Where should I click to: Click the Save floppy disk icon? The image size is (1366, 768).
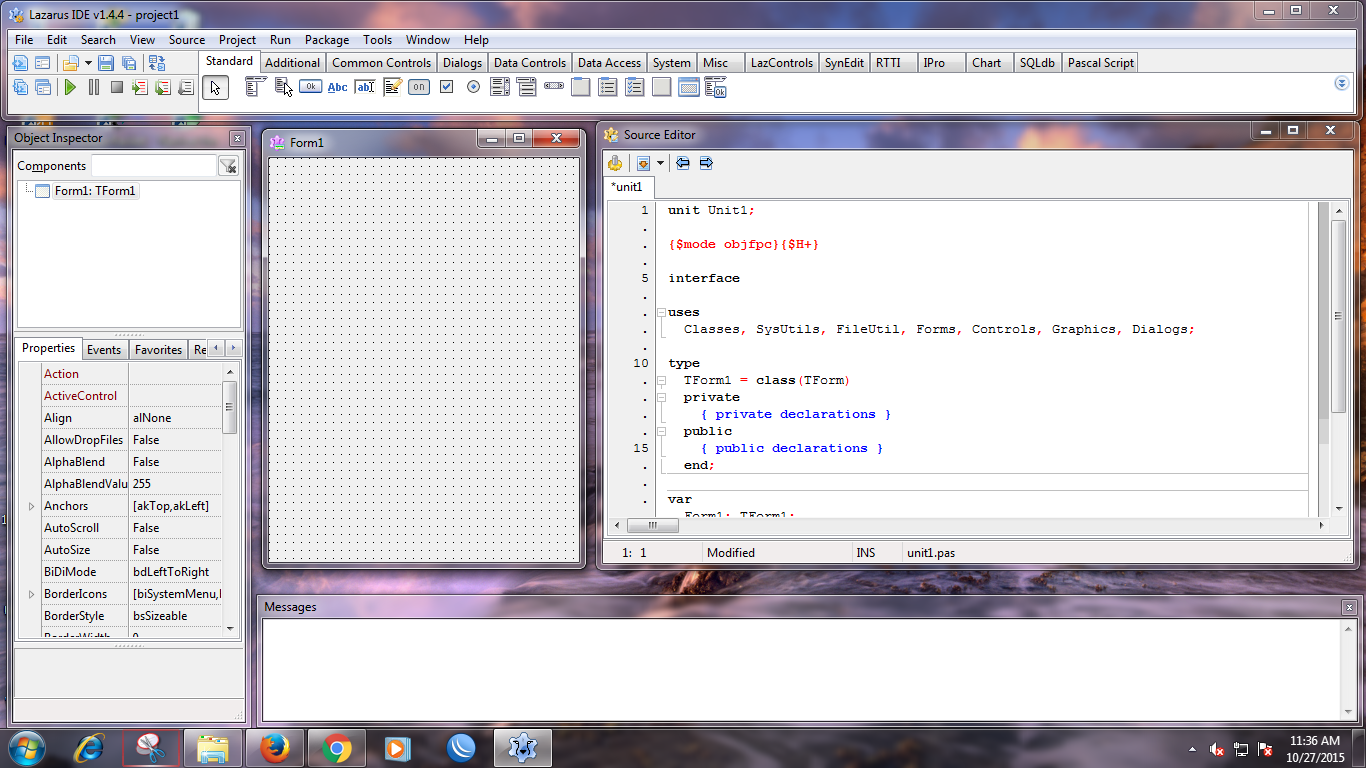click(x=105, y=63)
